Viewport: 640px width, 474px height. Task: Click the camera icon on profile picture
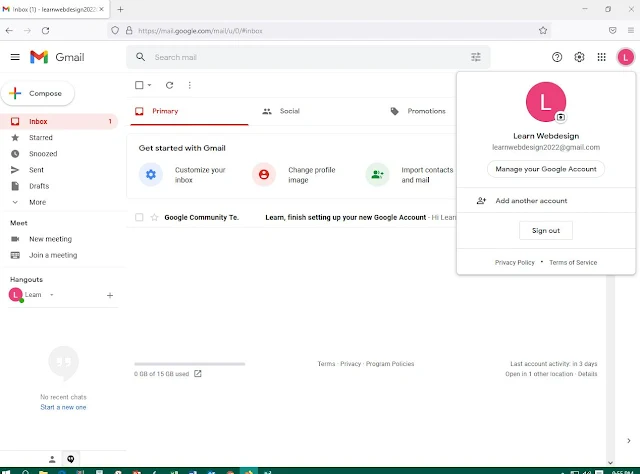click(561, 117)
